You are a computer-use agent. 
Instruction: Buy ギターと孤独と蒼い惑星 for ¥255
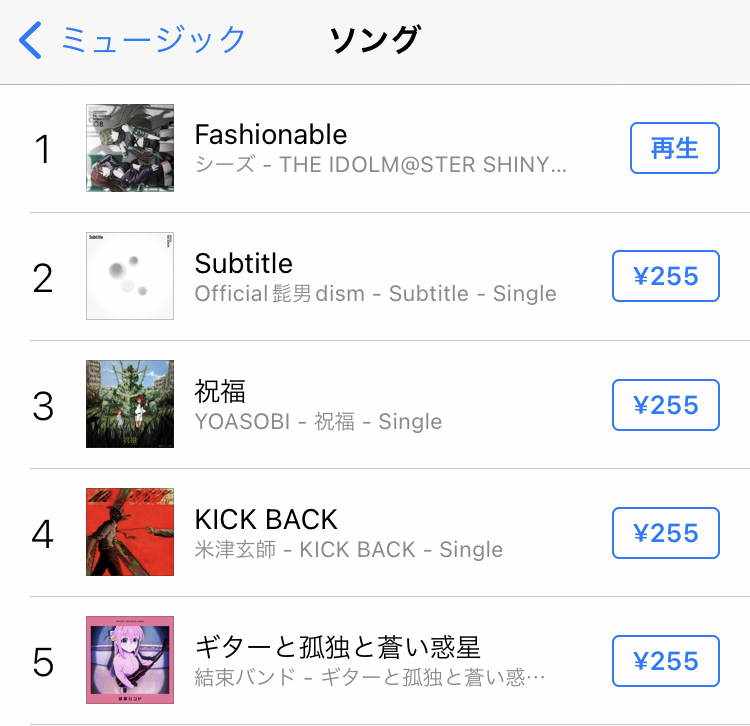(x=665, y=661)
